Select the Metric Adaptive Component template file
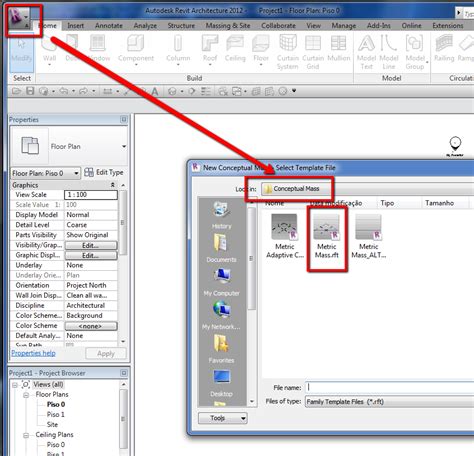The width and height of the screenshot is (474, 456). pos(285,237)
